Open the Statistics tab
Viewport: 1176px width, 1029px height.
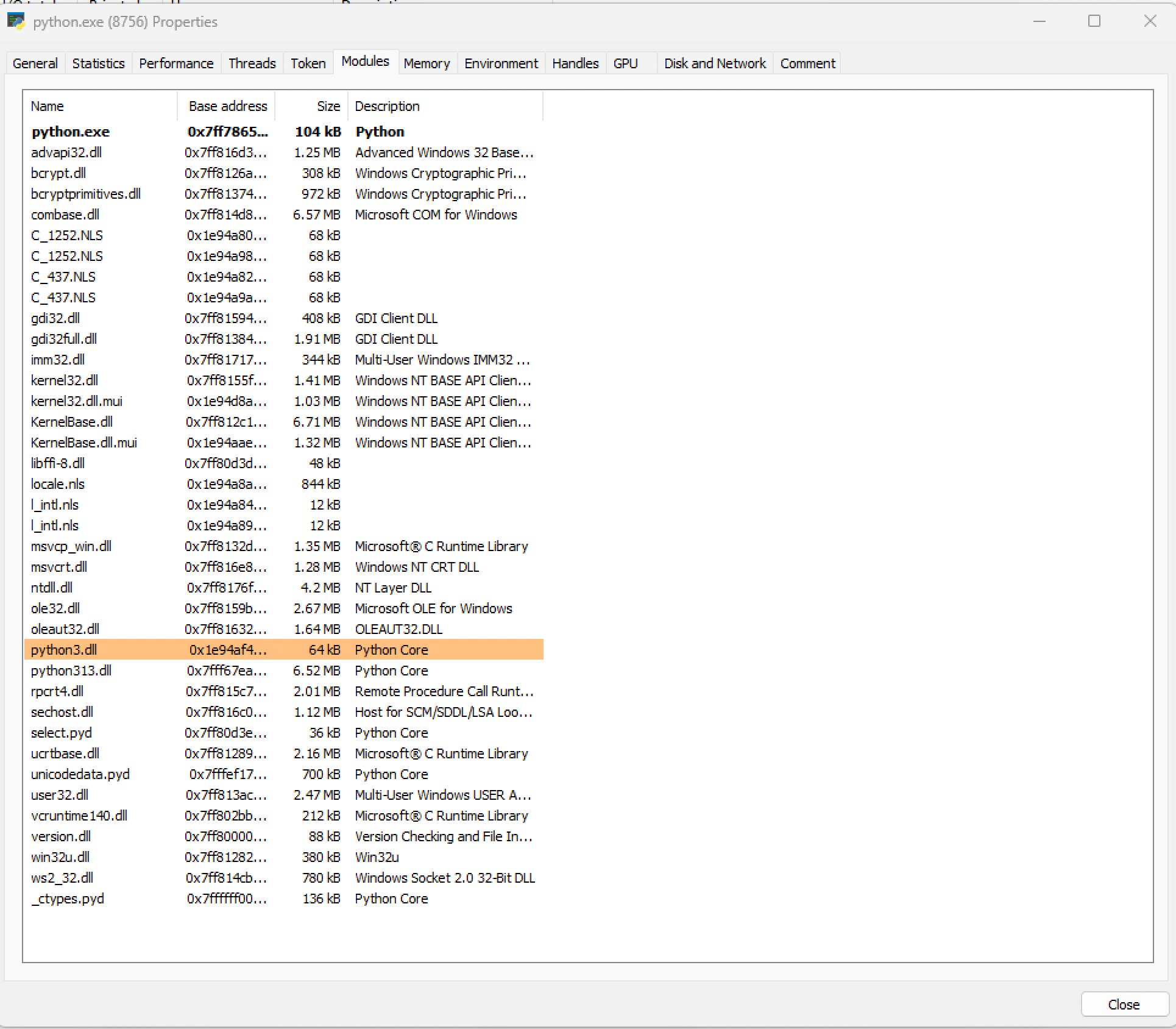click(98, 63)
